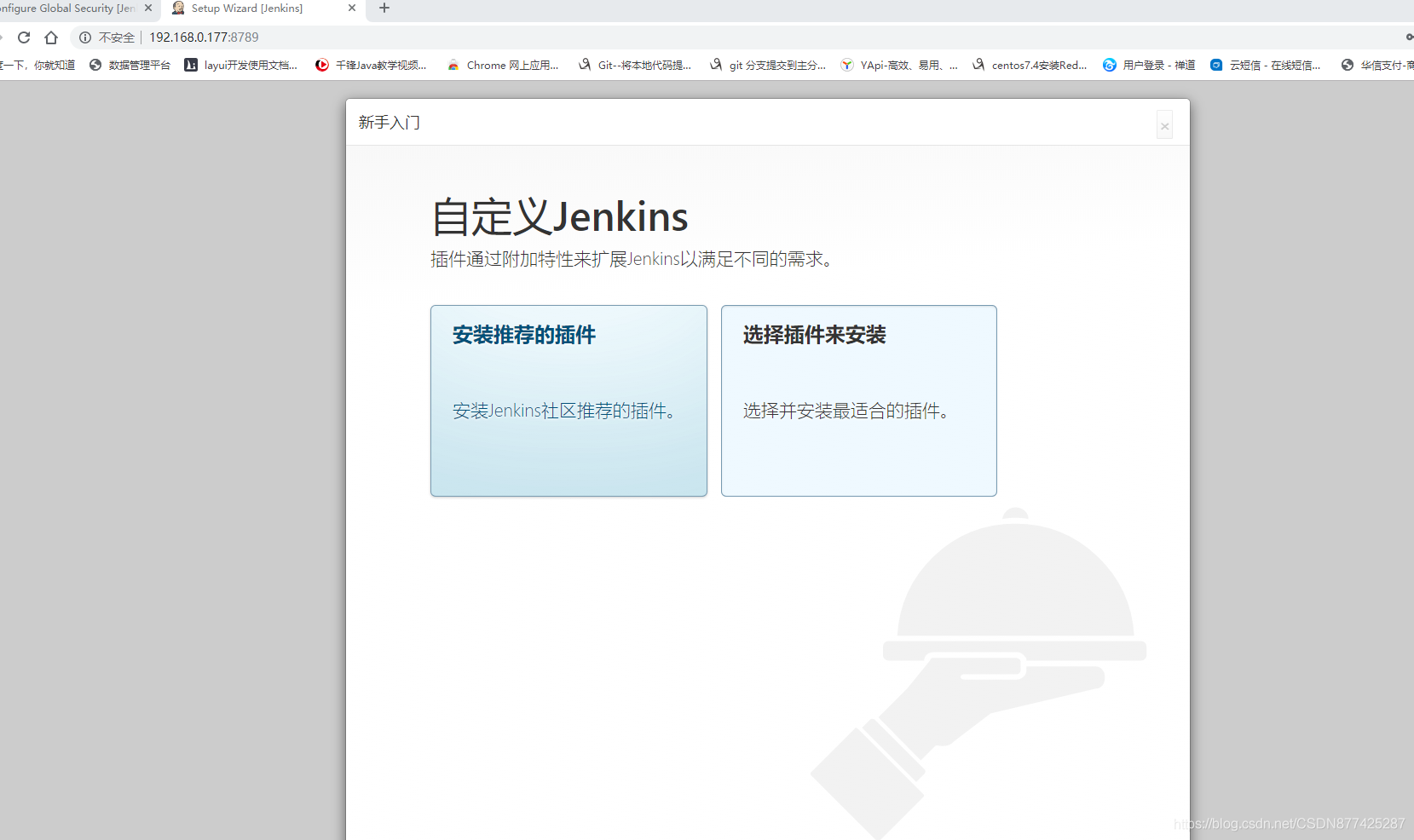Open the 华信支付 bookmark
1414x840 pixels.
point(1377,66)
